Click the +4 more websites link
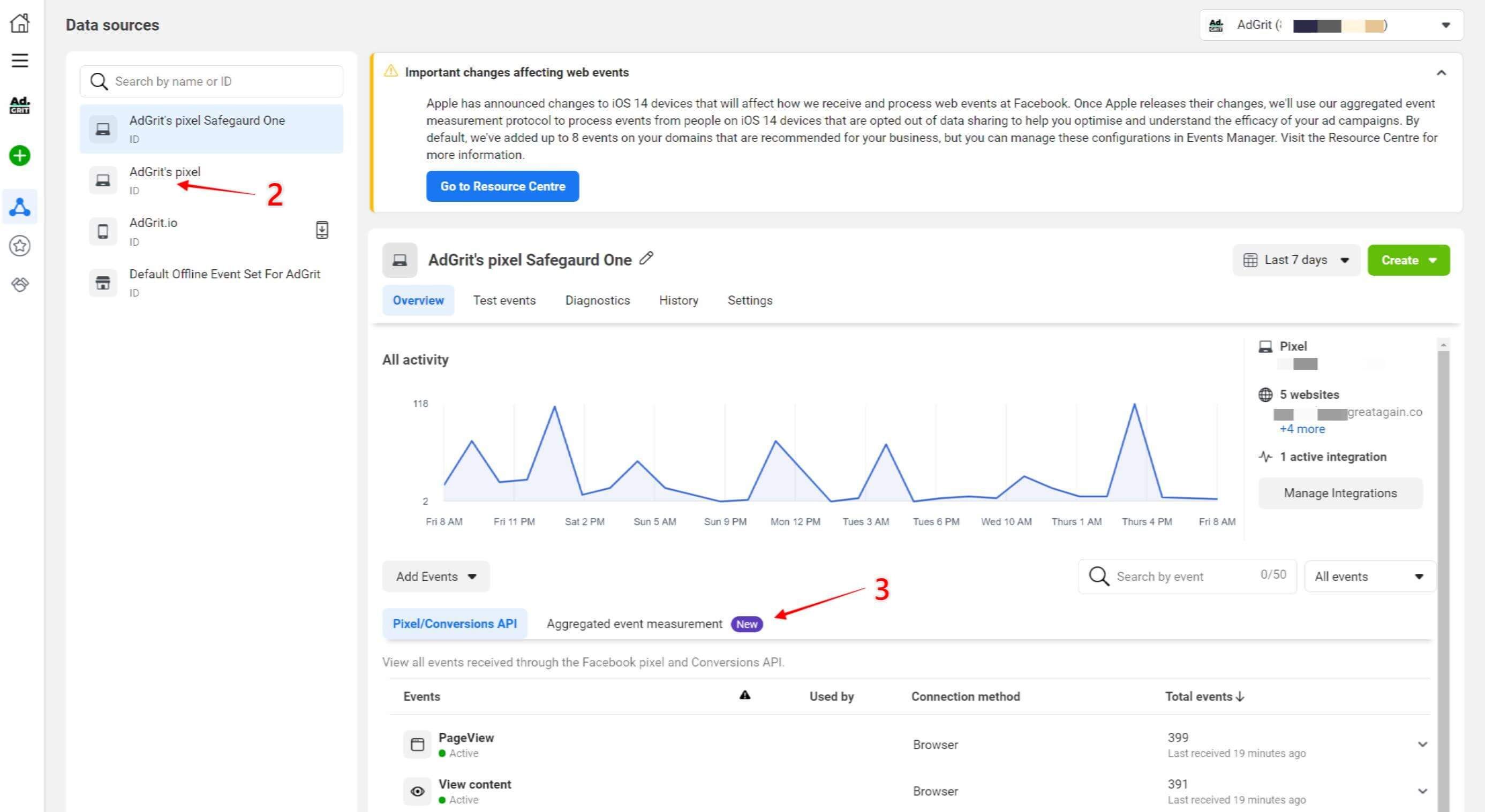The height and width of the screenshot is (812, 1485). pyautogui.click(x=1302, y=429)
